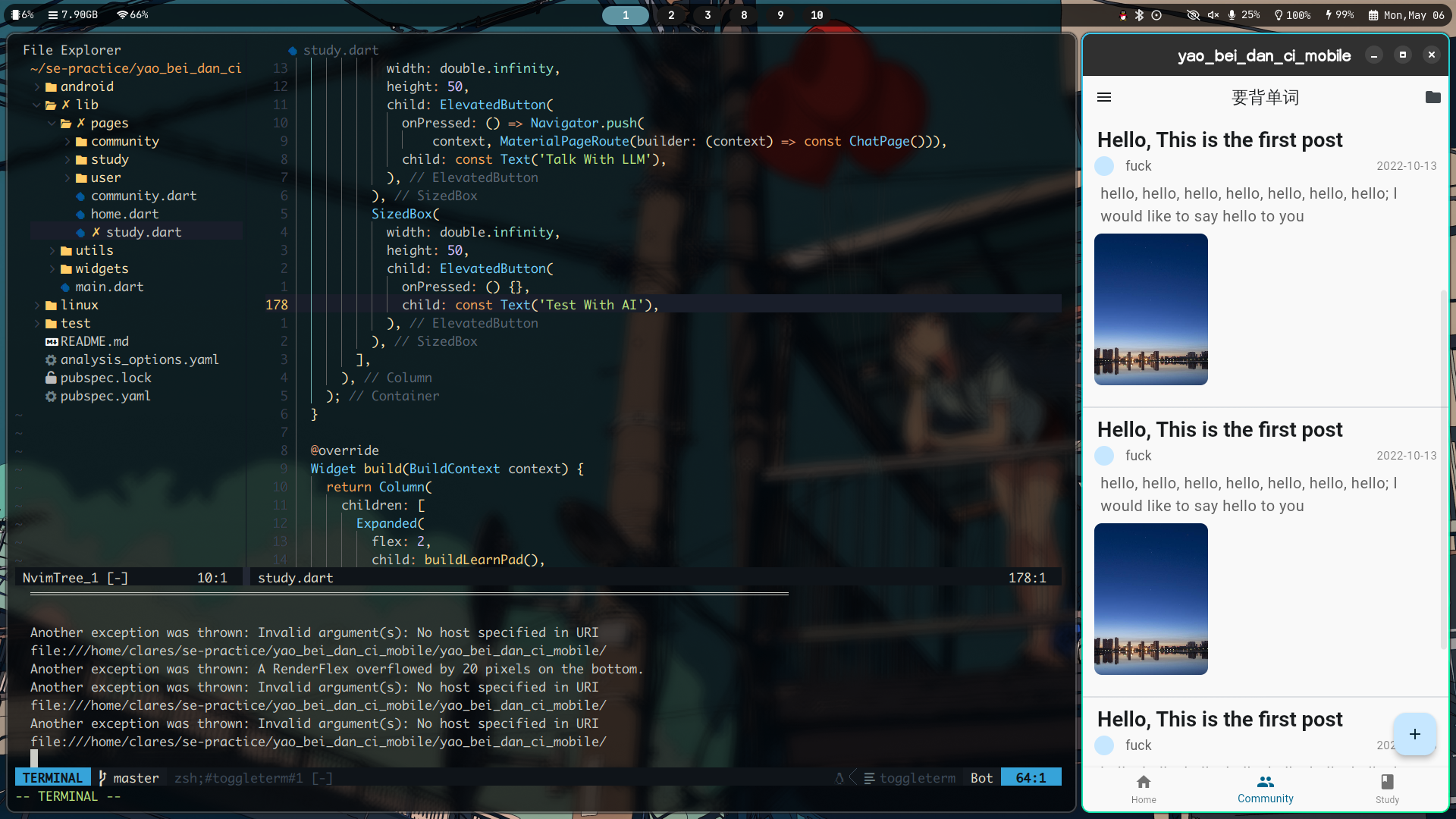
Task: Switch to workspace 10
Action: [817, 15]
